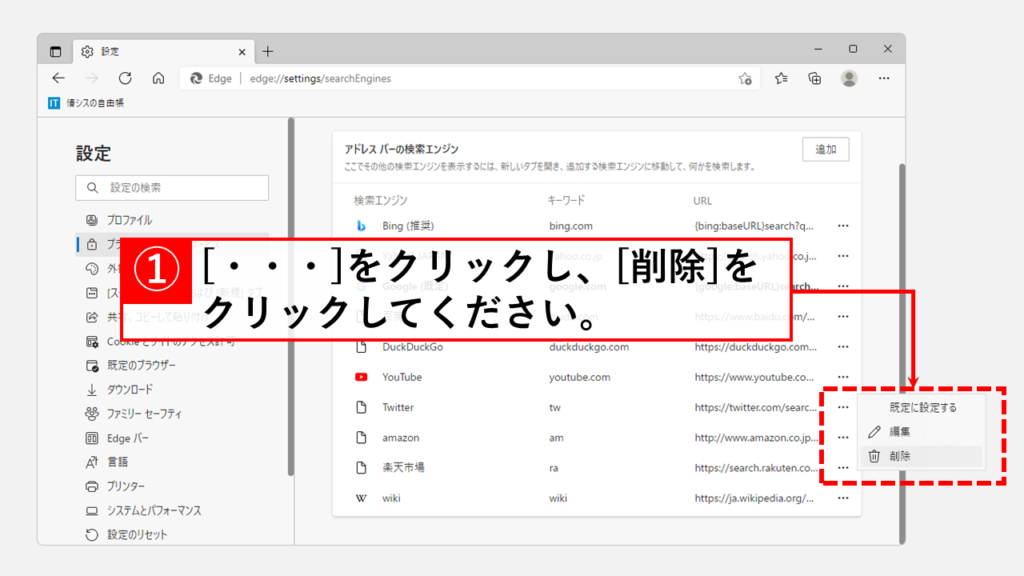Go to the home page icon
1024x576 pixels.
(x=158, y=78)
